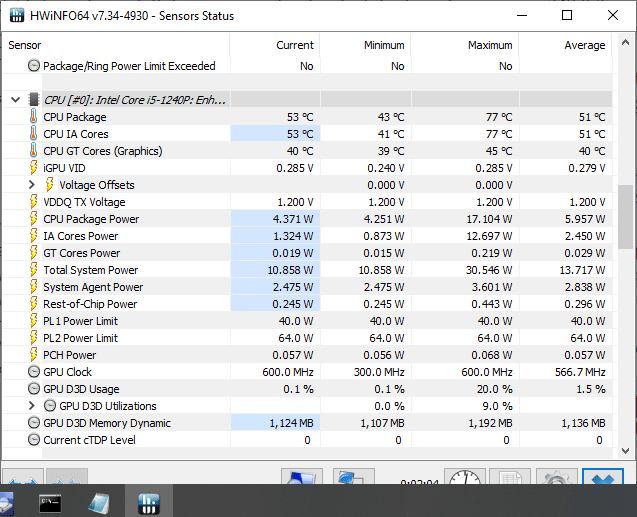The width and height of the screenshot is (637, 517).
Task: Click the lightning icon beside PL1 Power Limit
Action: (34, 321)
